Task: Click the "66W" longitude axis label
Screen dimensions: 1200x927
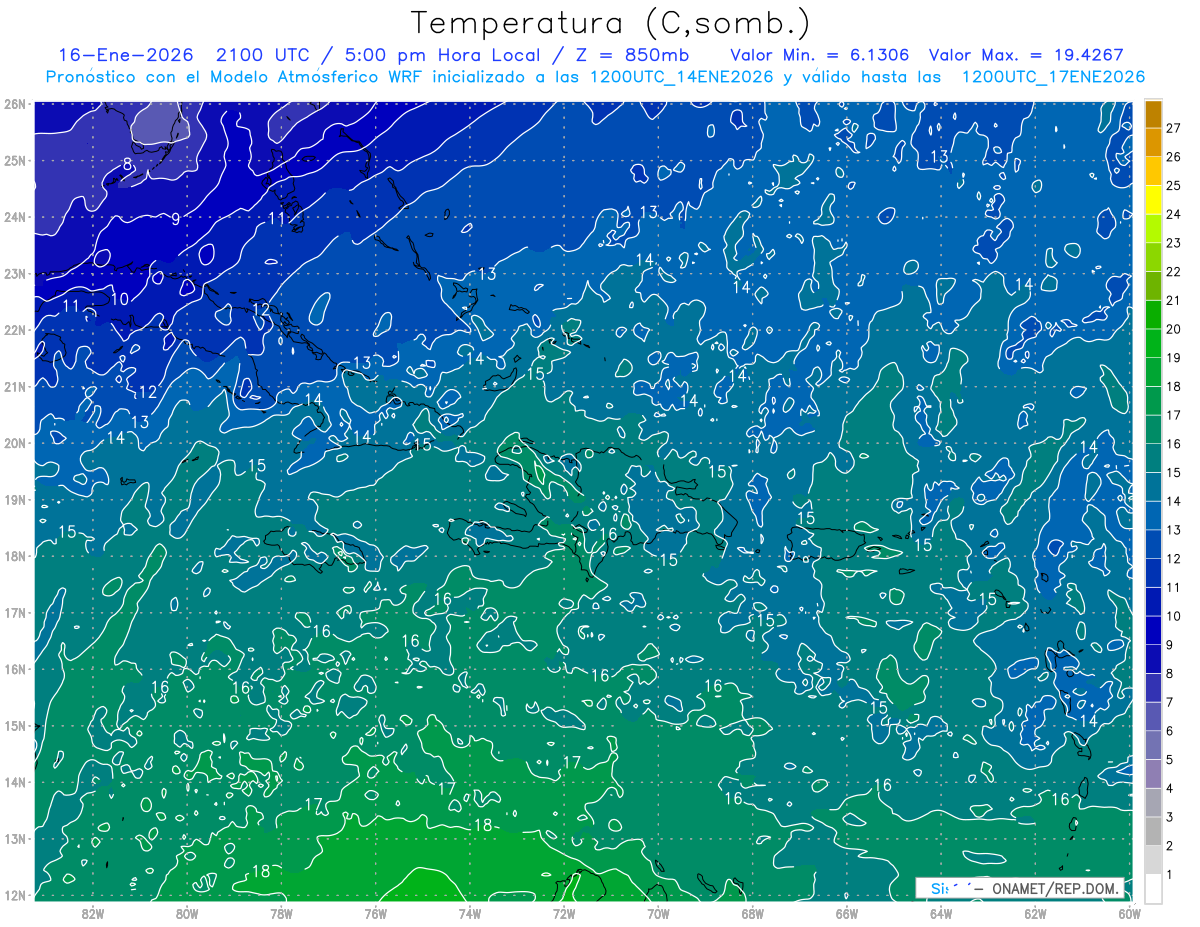Action: [846, 913]
